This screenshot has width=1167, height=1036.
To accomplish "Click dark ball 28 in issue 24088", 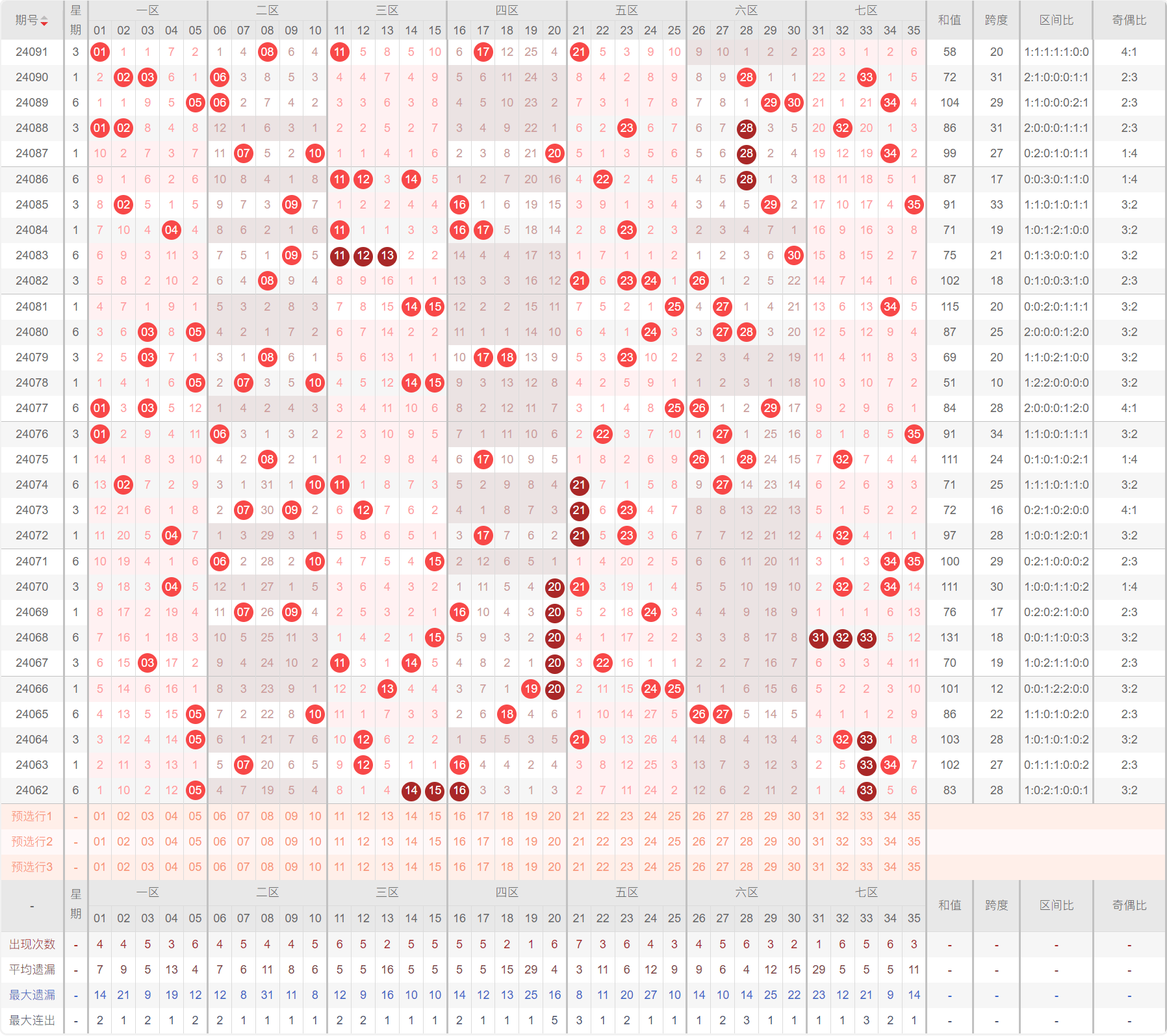I will point(747,128).
